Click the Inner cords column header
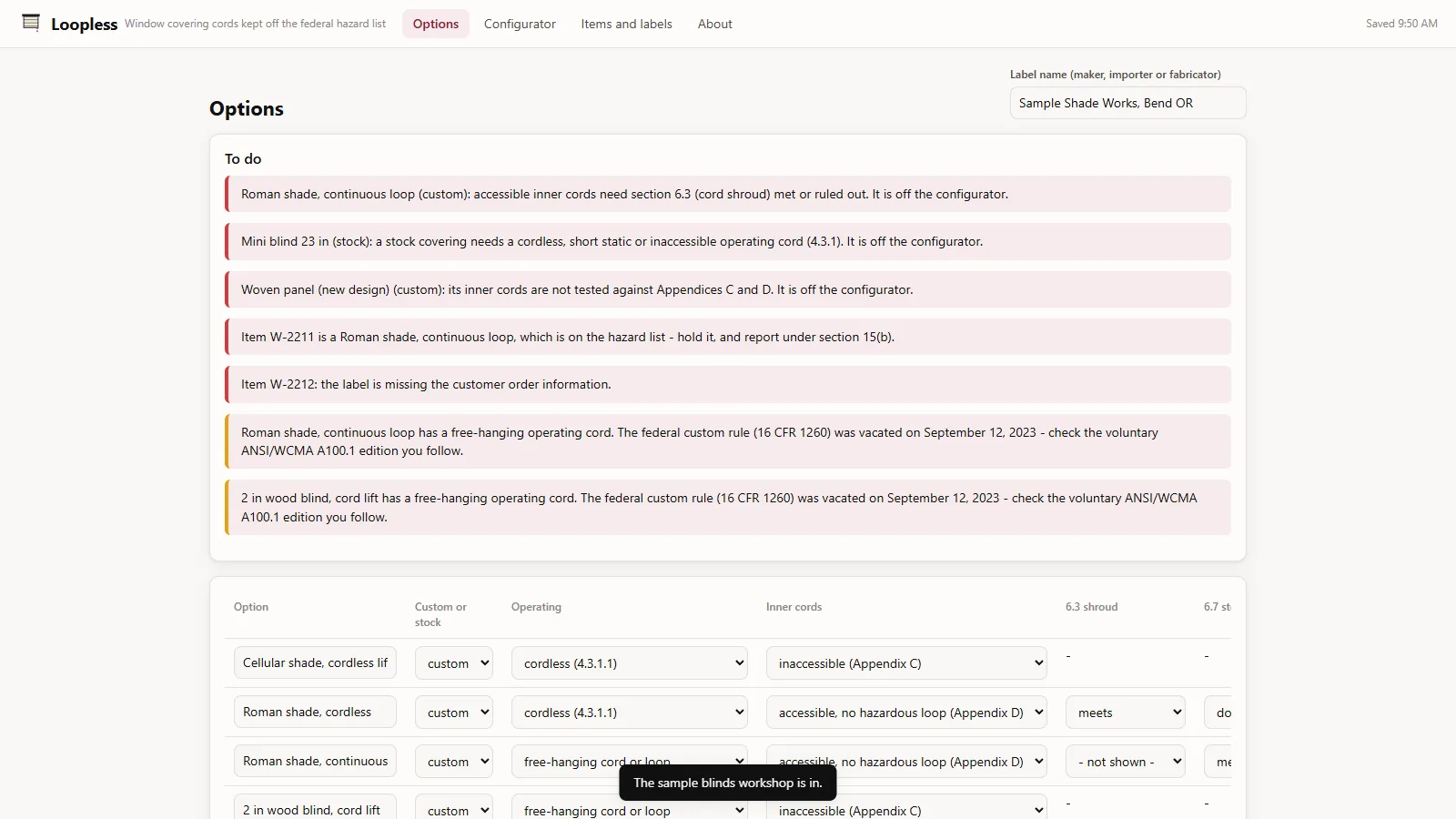The width and height of the screenshot is (1456, 819). click(794, 607)
